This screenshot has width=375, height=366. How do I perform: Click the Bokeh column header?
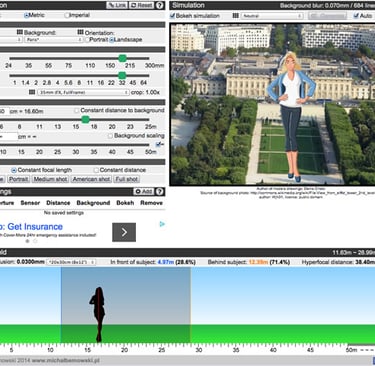125,203
